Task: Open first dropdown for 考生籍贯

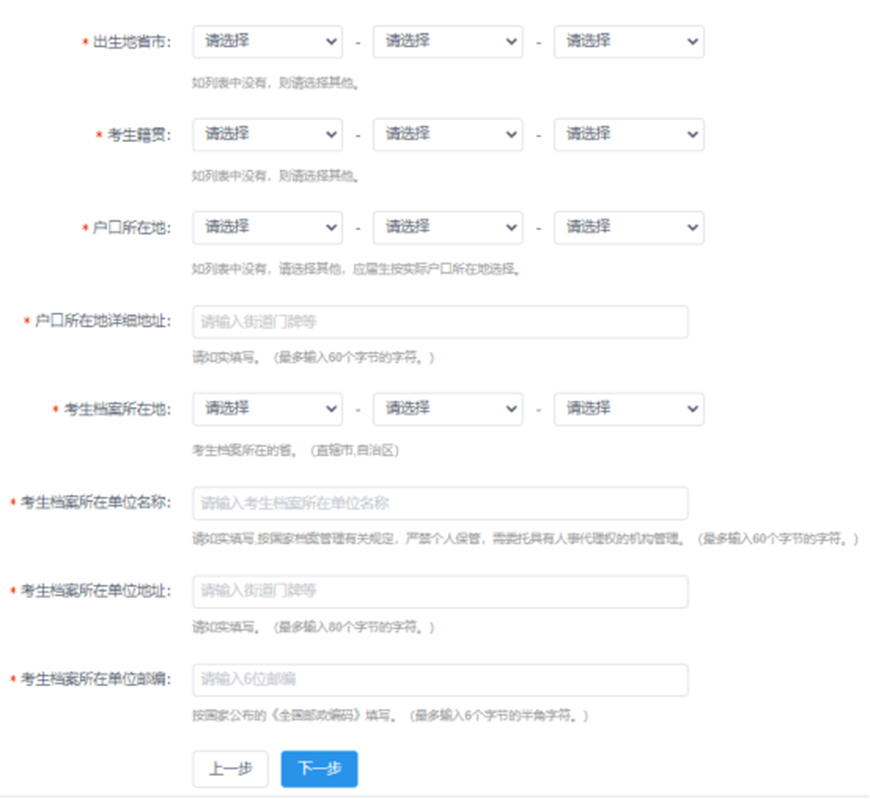Action: pyautogui.click(x=267, y=134)
